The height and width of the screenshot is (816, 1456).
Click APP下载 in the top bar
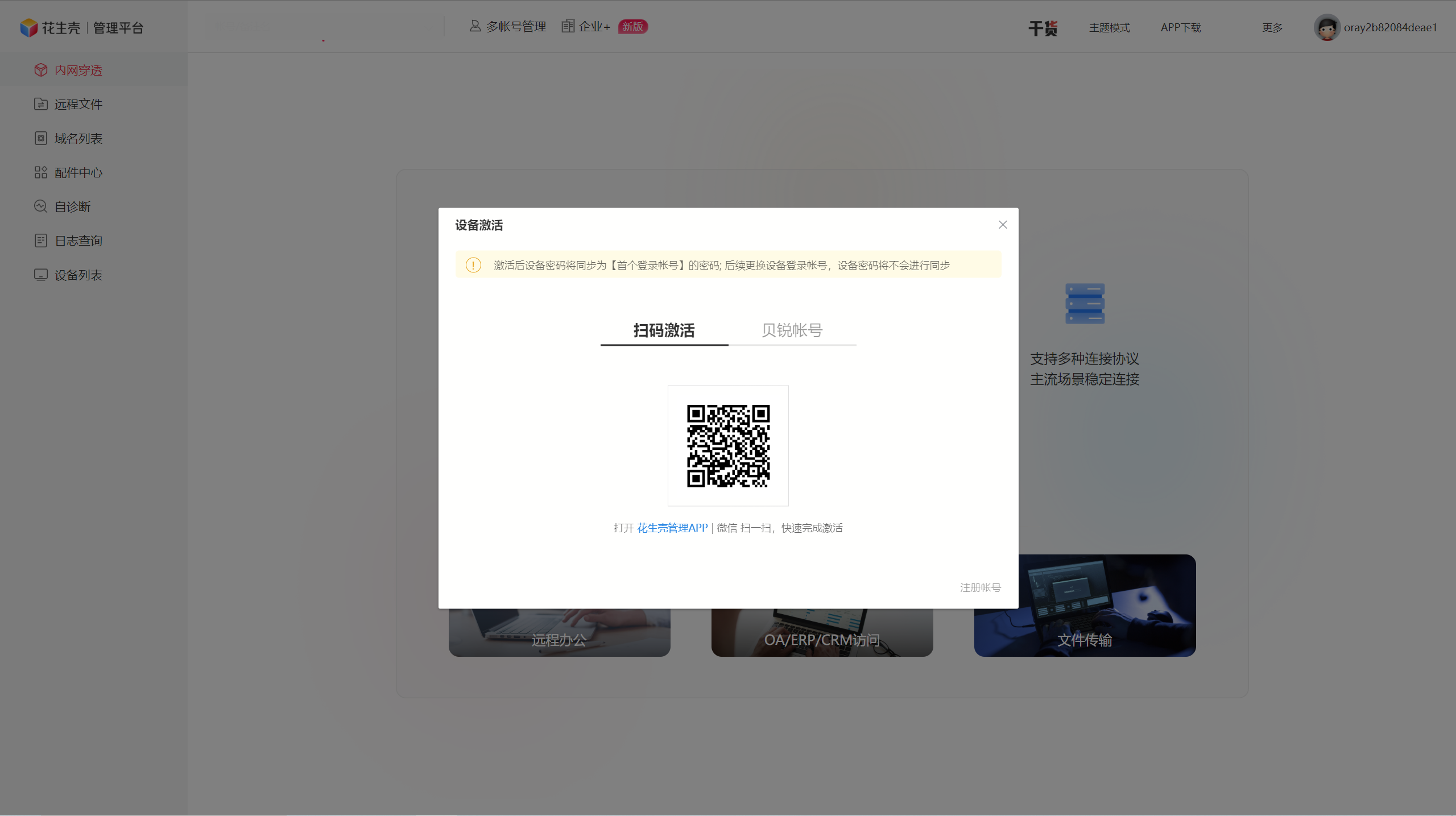point(1181,27)
